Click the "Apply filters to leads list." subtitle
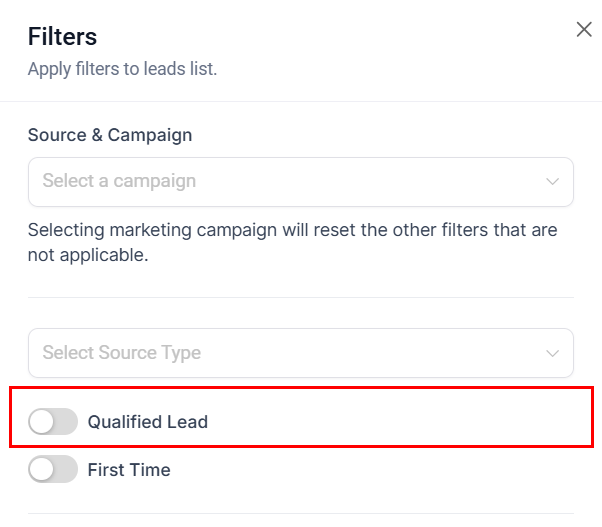Image resolution: width=602 pixels, height=527 pixels. coord(122,69)
